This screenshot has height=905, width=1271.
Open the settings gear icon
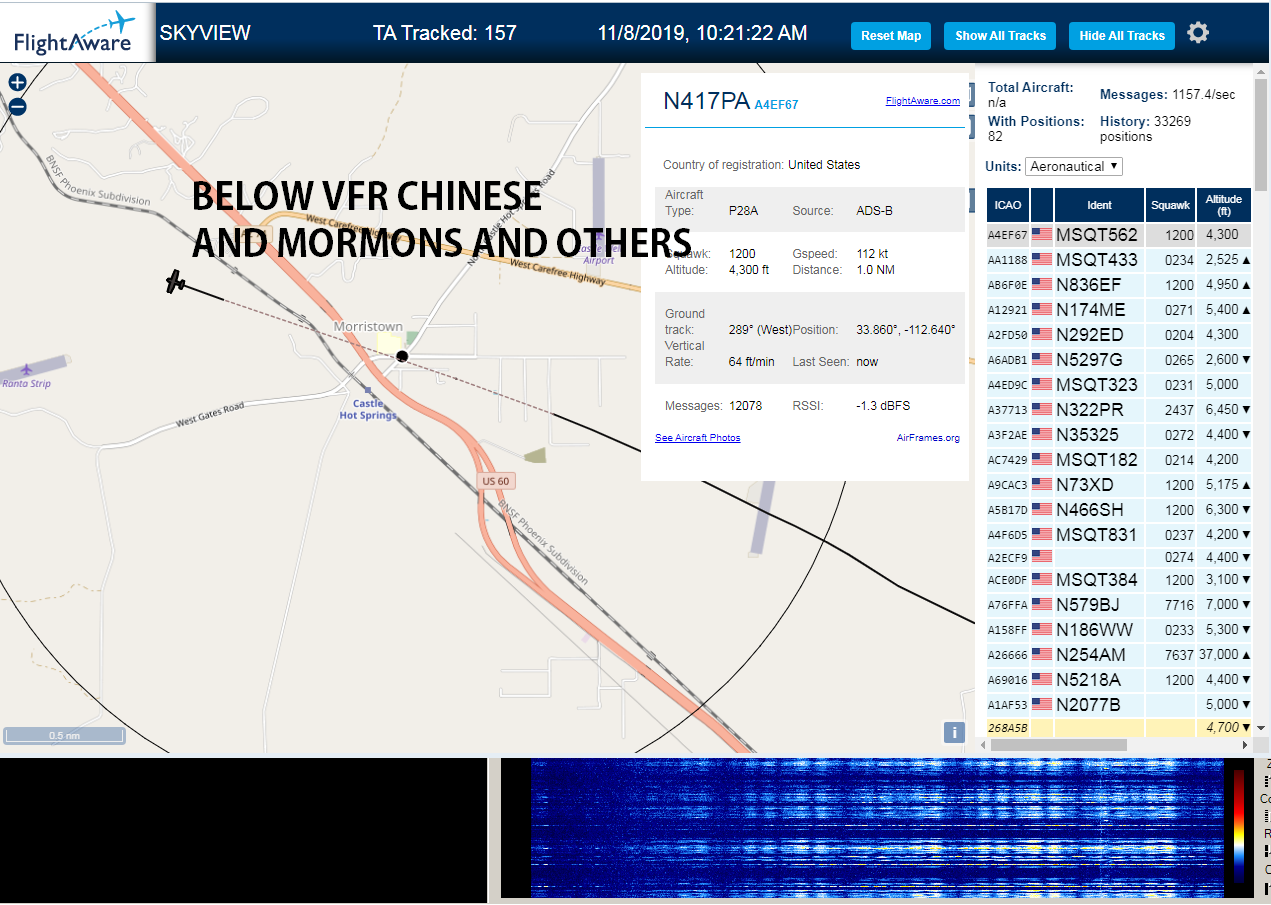[x=1198, y=33]
